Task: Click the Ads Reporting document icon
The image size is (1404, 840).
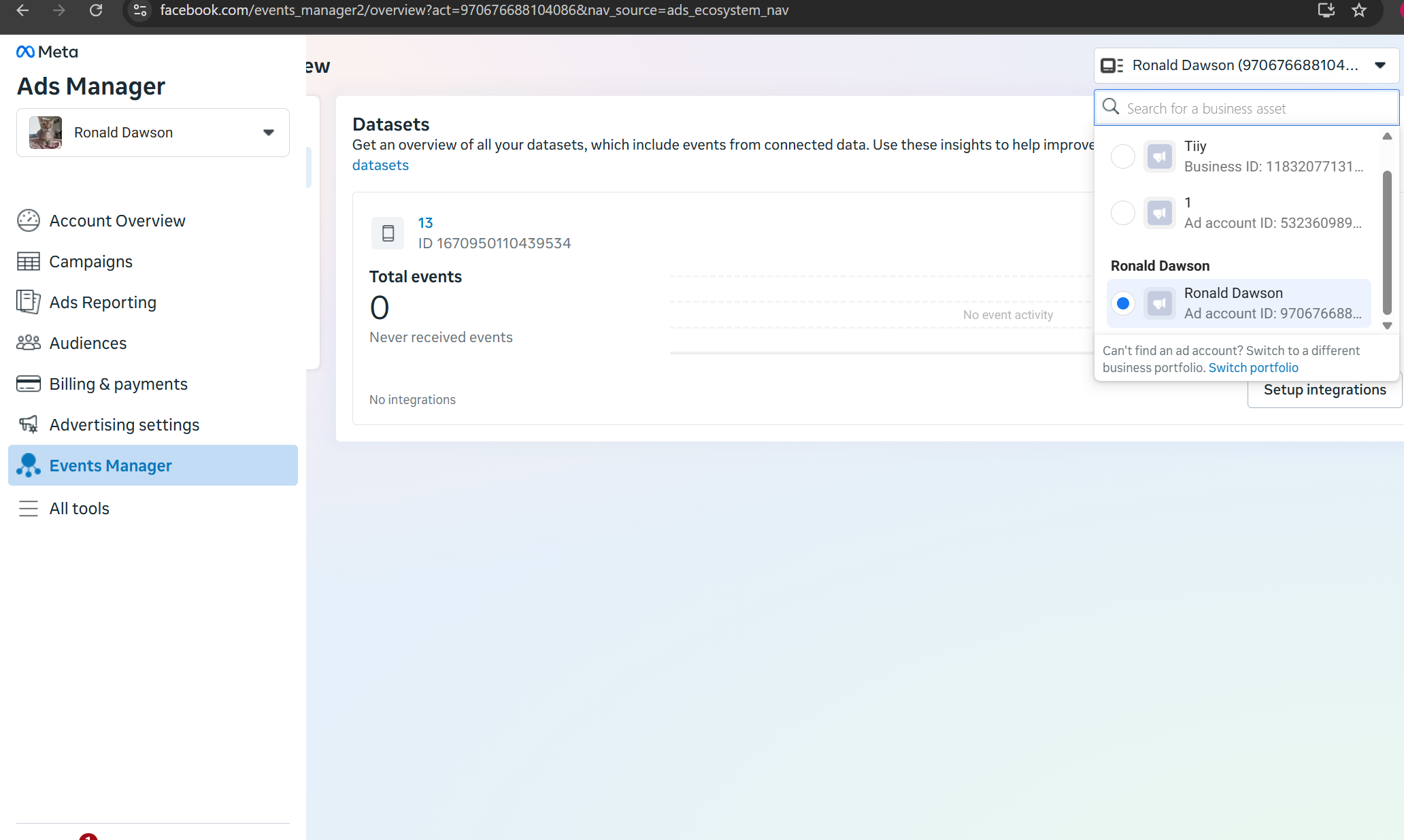Action: pos(29,302)
